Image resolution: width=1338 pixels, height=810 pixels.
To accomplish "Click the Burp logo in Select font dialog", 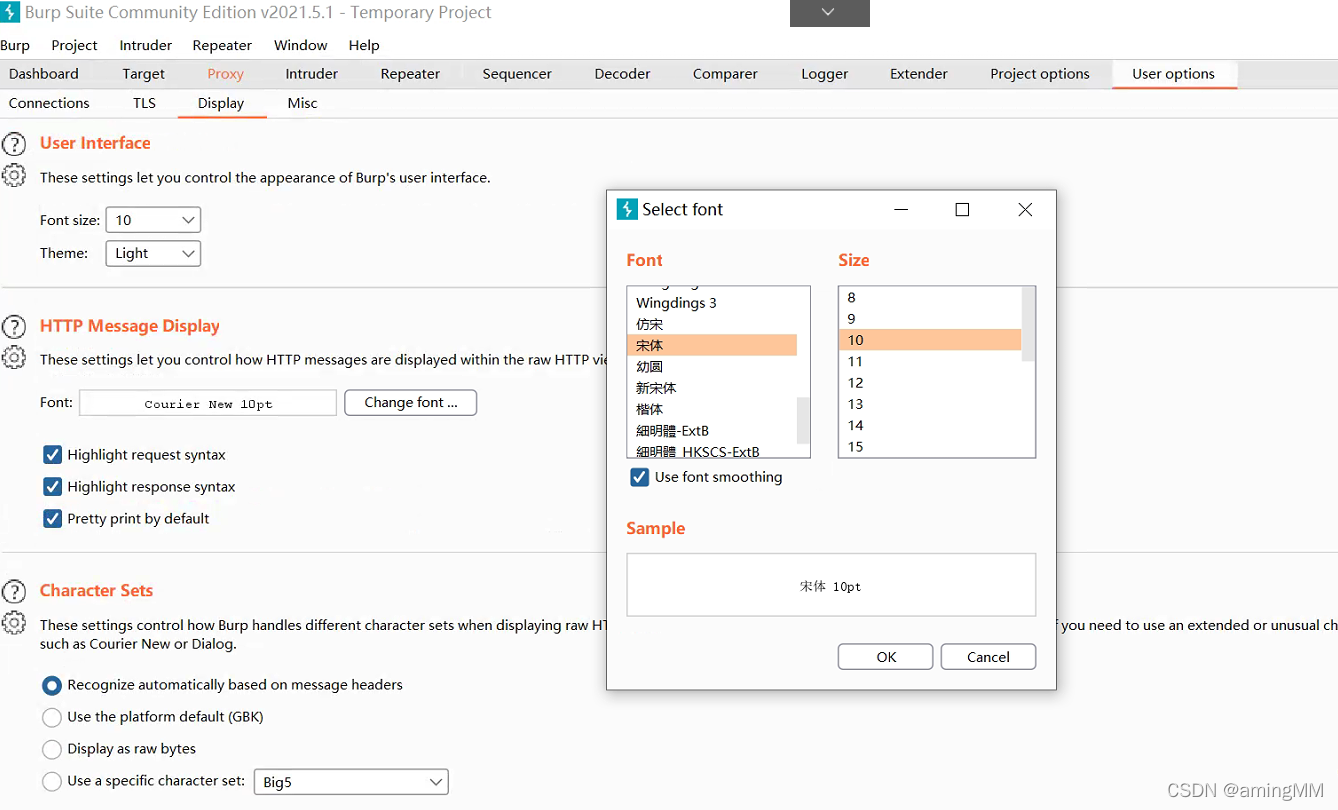I will pyautogui.click(x=627, y=209).
